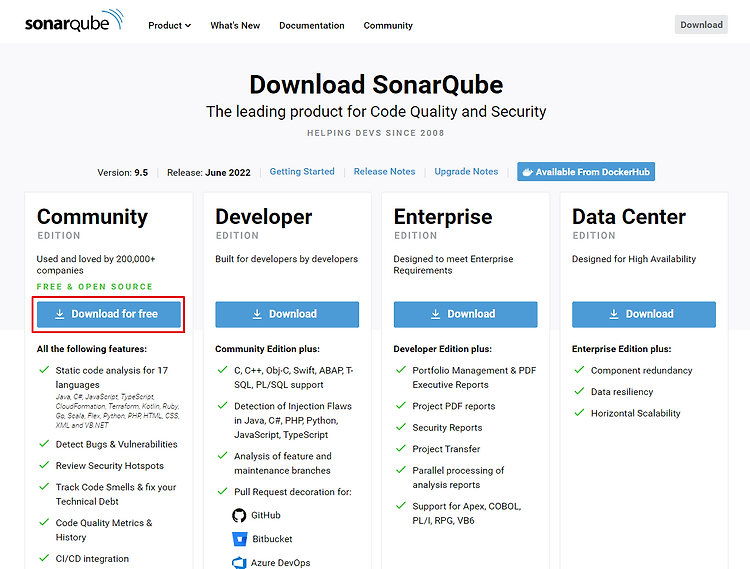Open the Community nav link

[388, 25]
